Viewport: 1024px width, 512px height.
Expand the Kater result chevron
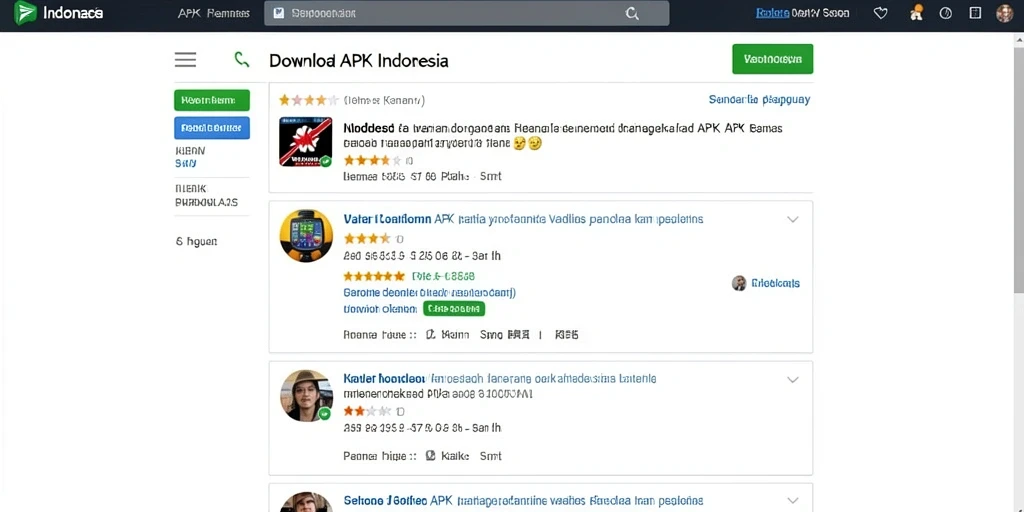point(792,379)
